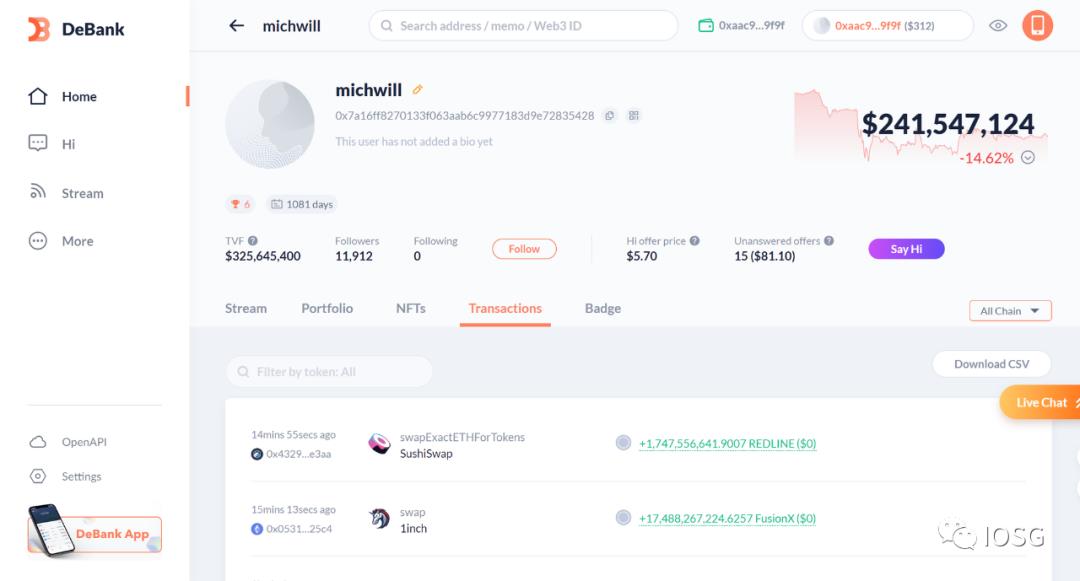Open the mobile app icon top right
The width and height of the screenshot is (1080, 581).
coord(1037,26)
